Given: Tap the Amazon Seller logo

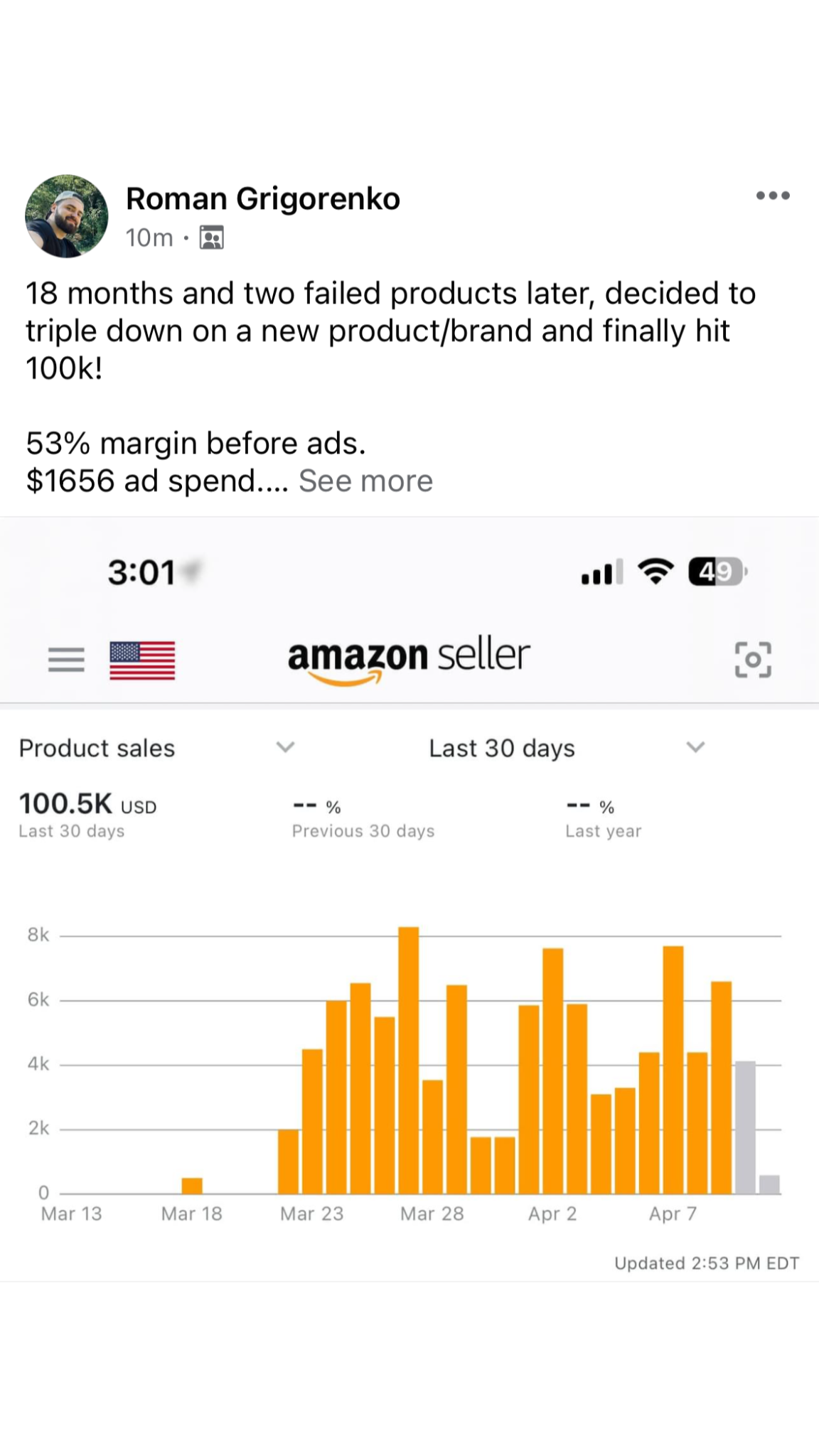Looking at the screenshot, I should [409, 658].
